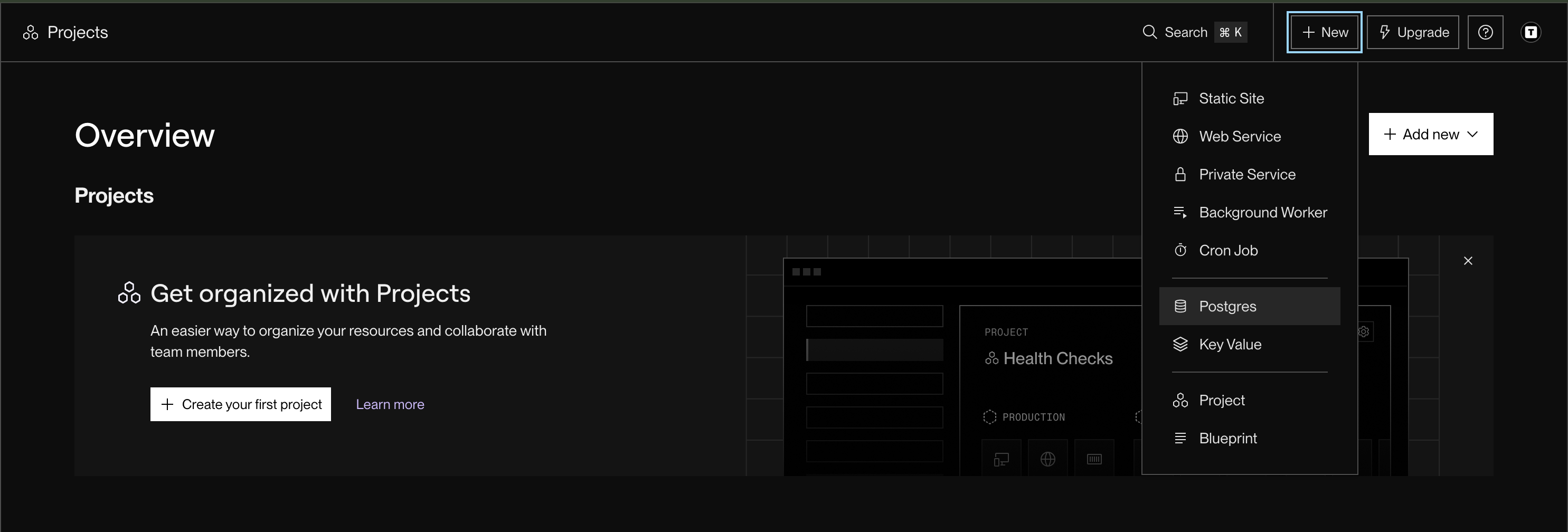Click the Blueprint lines icon
This screenshot has width=1568, height=532.
[x=1179, y=438]
